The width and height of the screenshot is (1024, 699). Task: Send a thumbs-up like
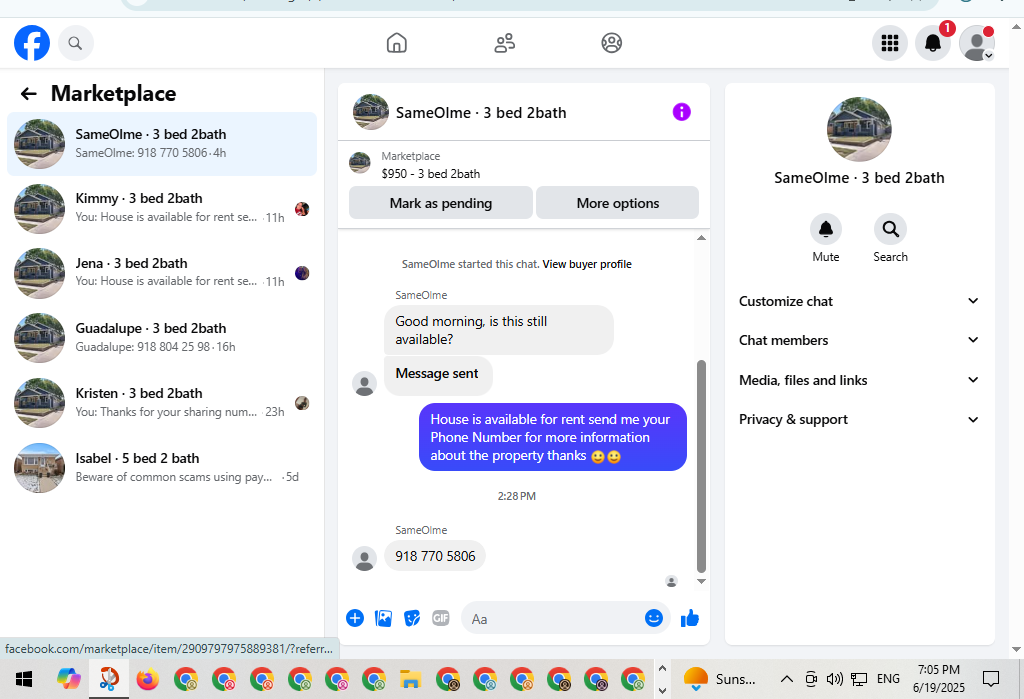click(690, 618)
